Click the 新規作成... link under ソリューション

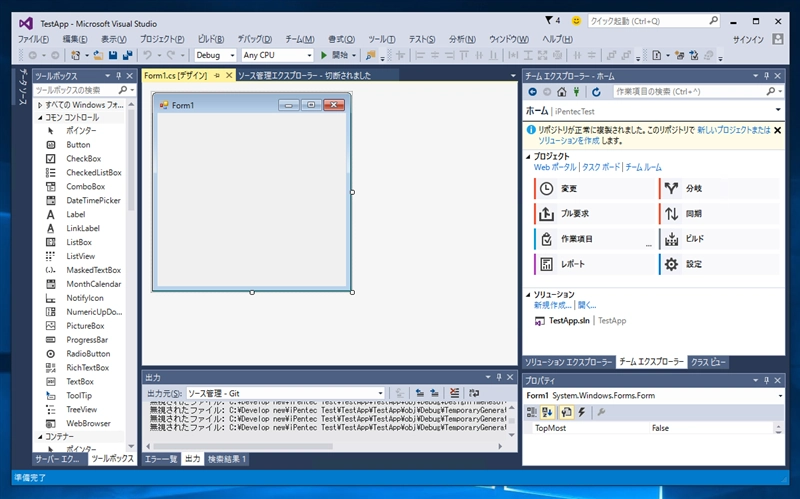(553, 305)
